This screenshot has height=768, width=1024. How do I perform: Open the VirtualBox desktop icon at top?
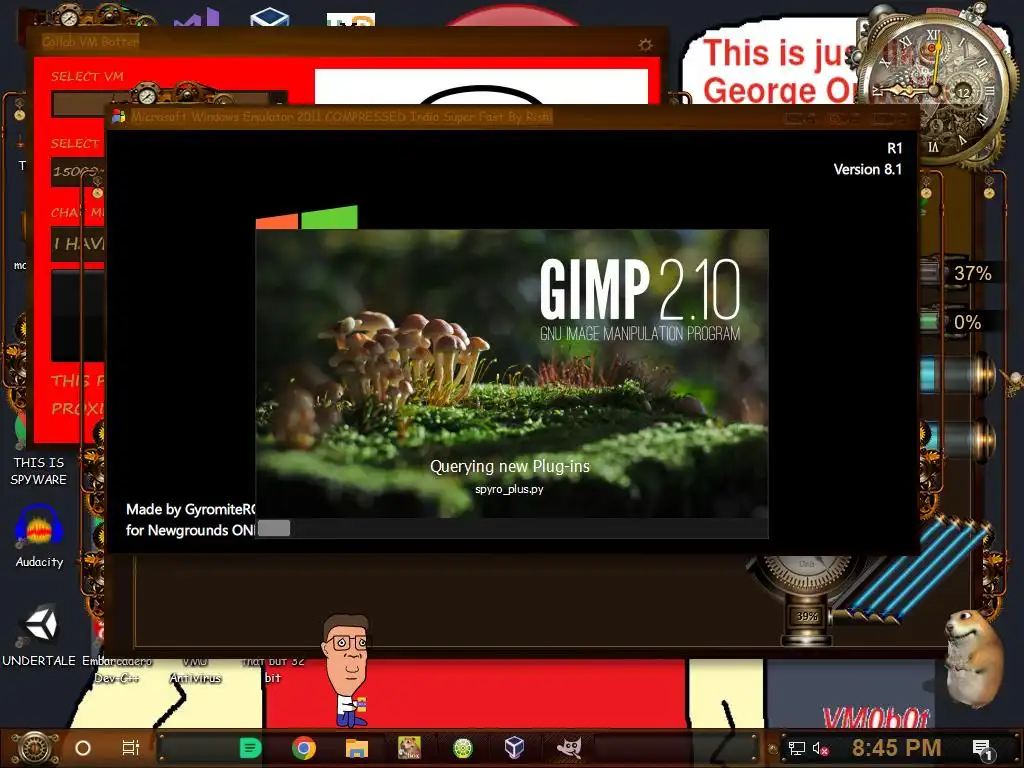[x=270, y=17]
